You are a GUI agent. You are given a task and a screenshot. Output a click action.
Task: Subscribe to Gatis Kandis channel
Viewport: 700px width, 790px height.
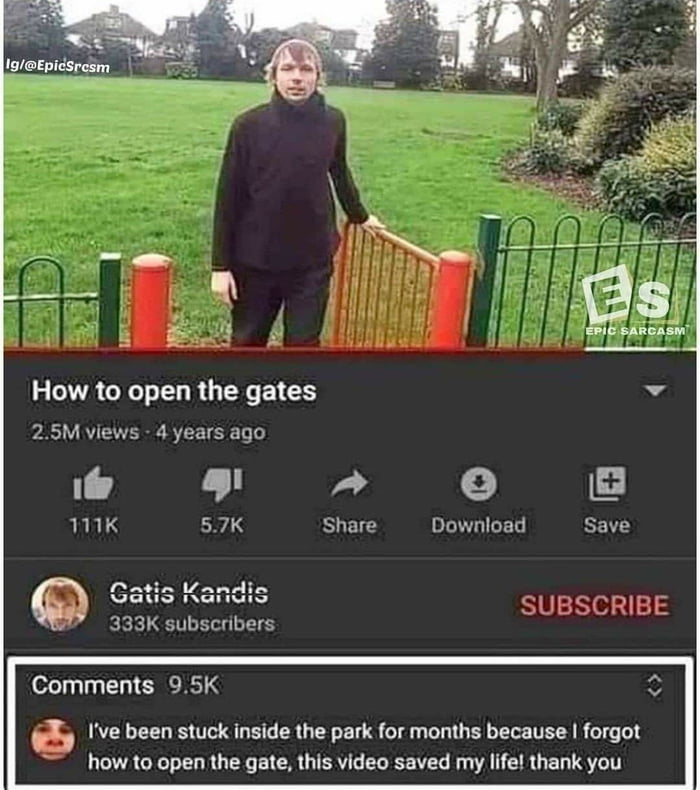595,605
